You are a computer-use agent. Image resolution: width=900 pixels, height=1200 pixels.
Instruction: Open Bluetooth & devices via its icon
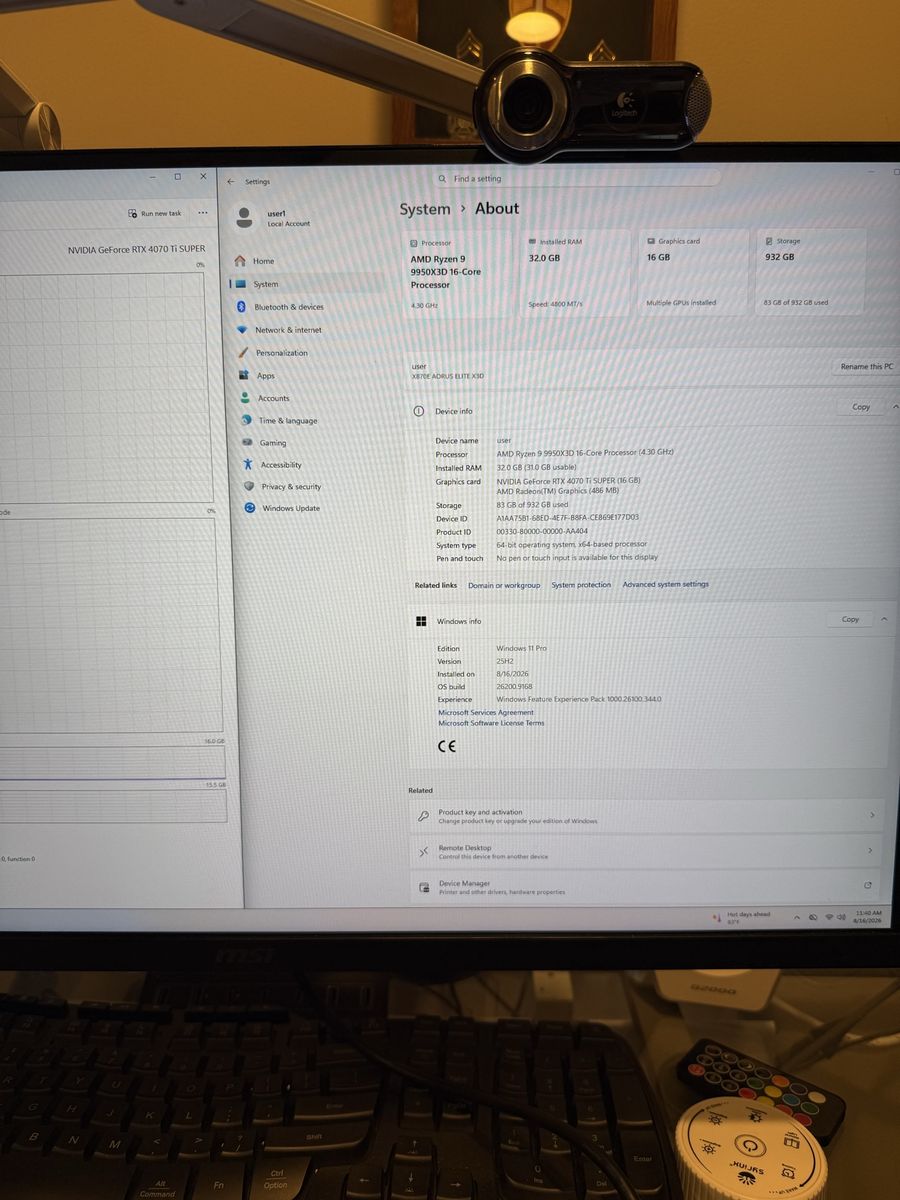click(x=241, y=306)
